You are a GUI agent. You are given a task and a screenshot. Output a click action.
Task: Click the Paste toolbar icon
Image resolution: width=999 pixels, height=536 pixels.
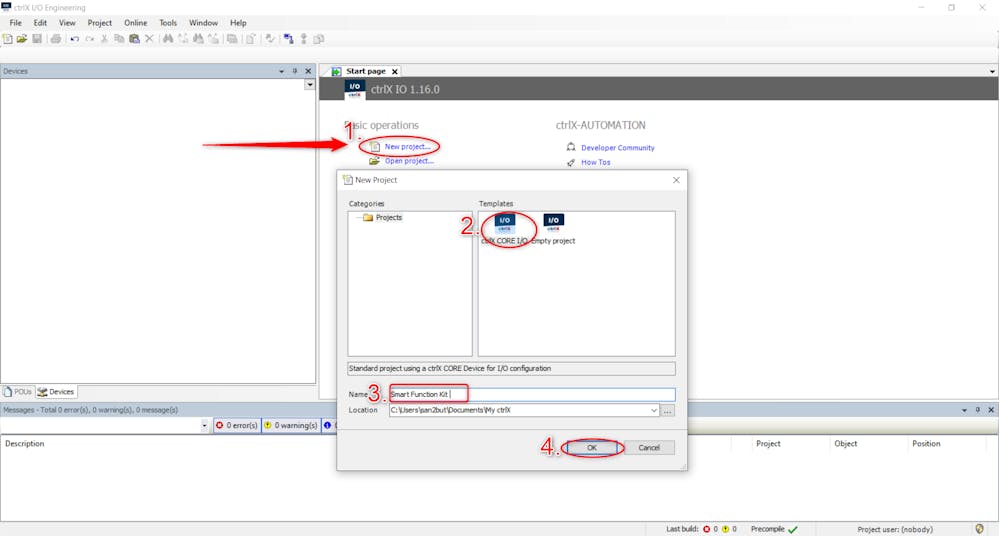(x=134, y=39)
